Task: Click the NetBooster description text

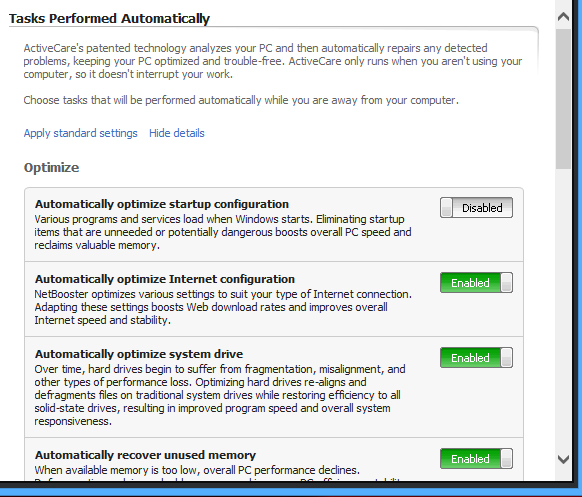Action: 223,307
